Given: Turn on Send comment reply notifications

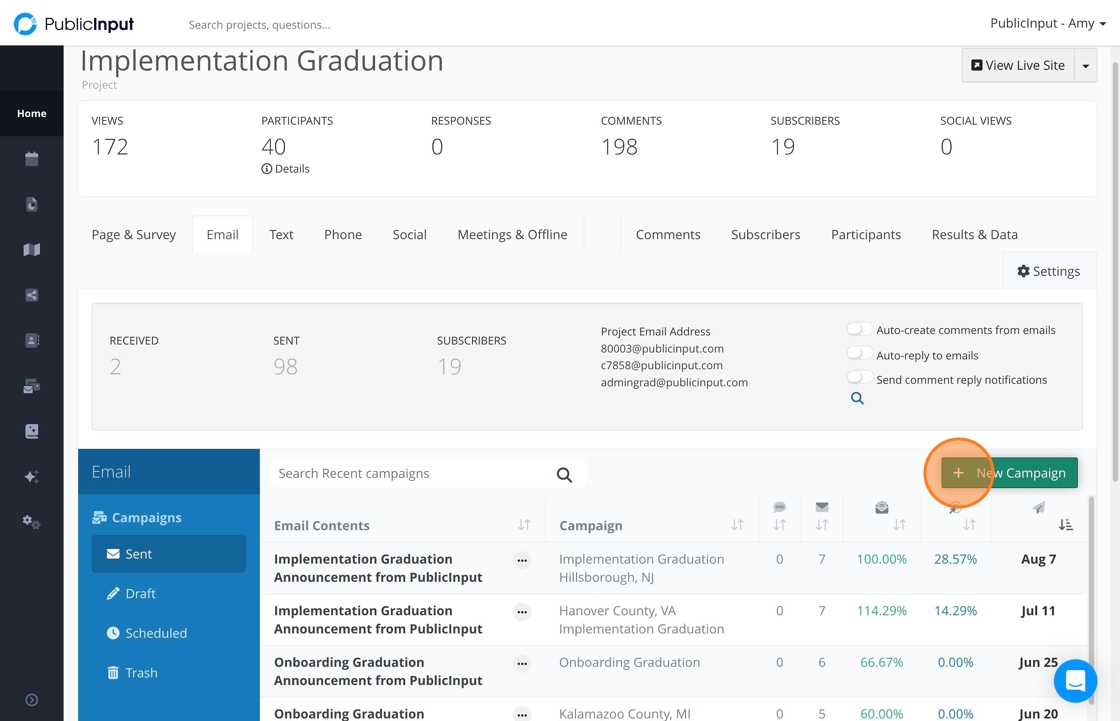Looking at the screenshot, I should [859, 379].
